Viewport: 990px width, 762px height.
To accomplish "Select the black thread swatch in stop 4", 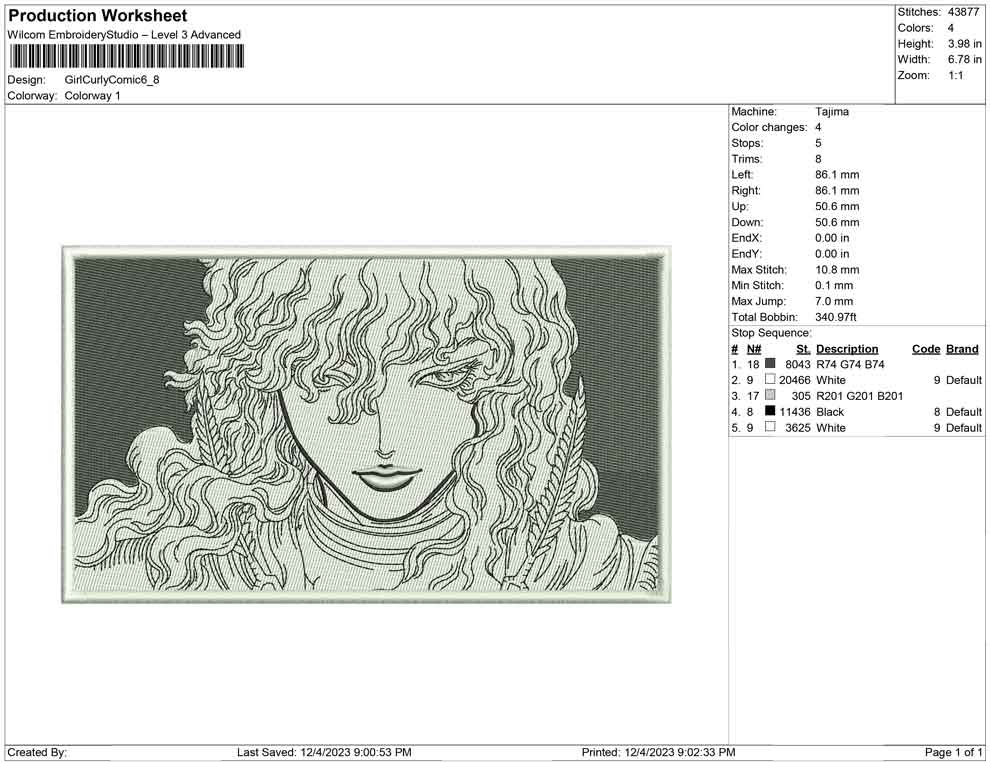I will 770,411.
